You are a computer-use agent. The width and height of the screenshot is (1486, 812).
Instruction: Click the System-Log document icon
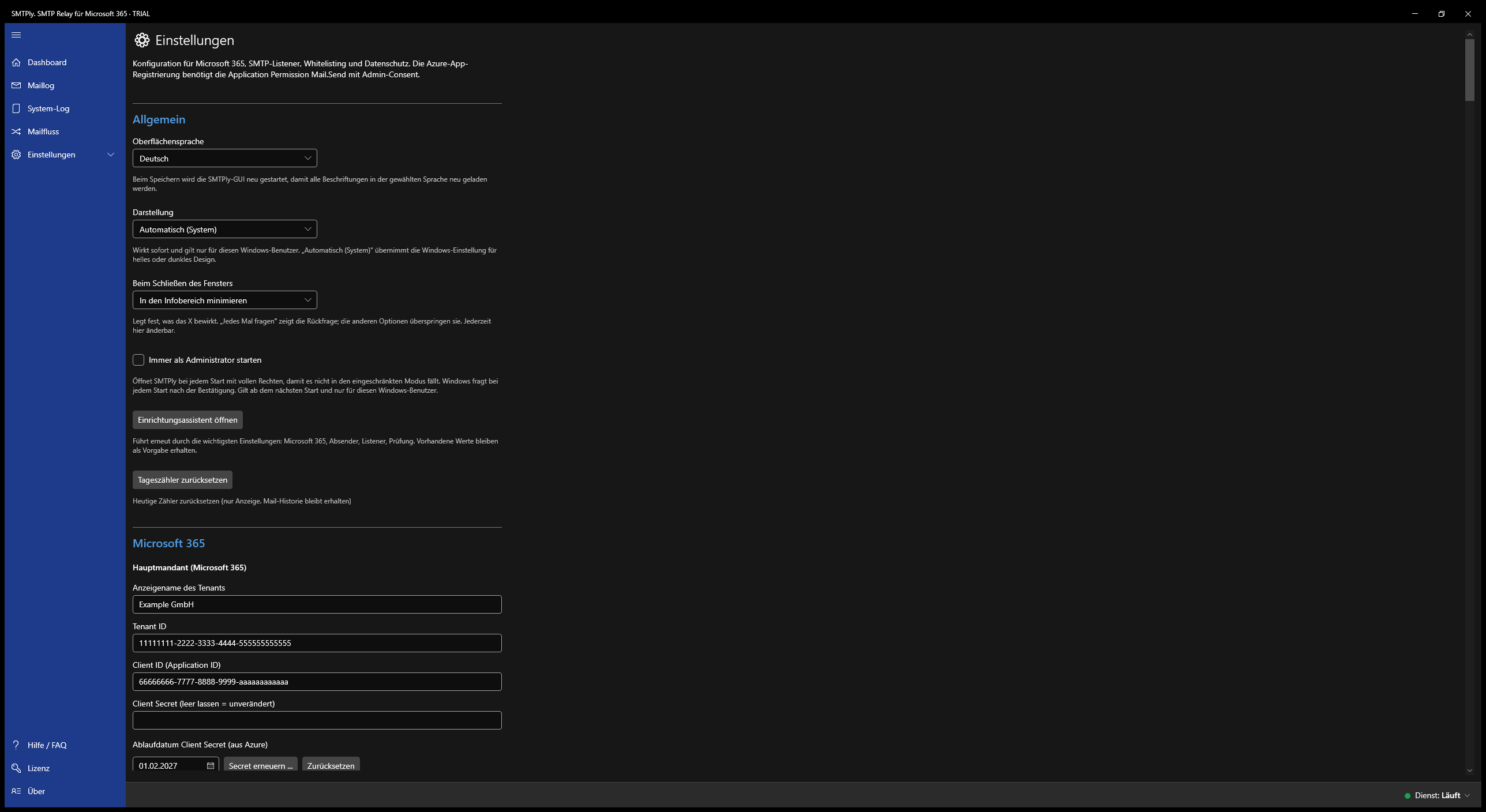pyautogui.click(x=16, y=108)
